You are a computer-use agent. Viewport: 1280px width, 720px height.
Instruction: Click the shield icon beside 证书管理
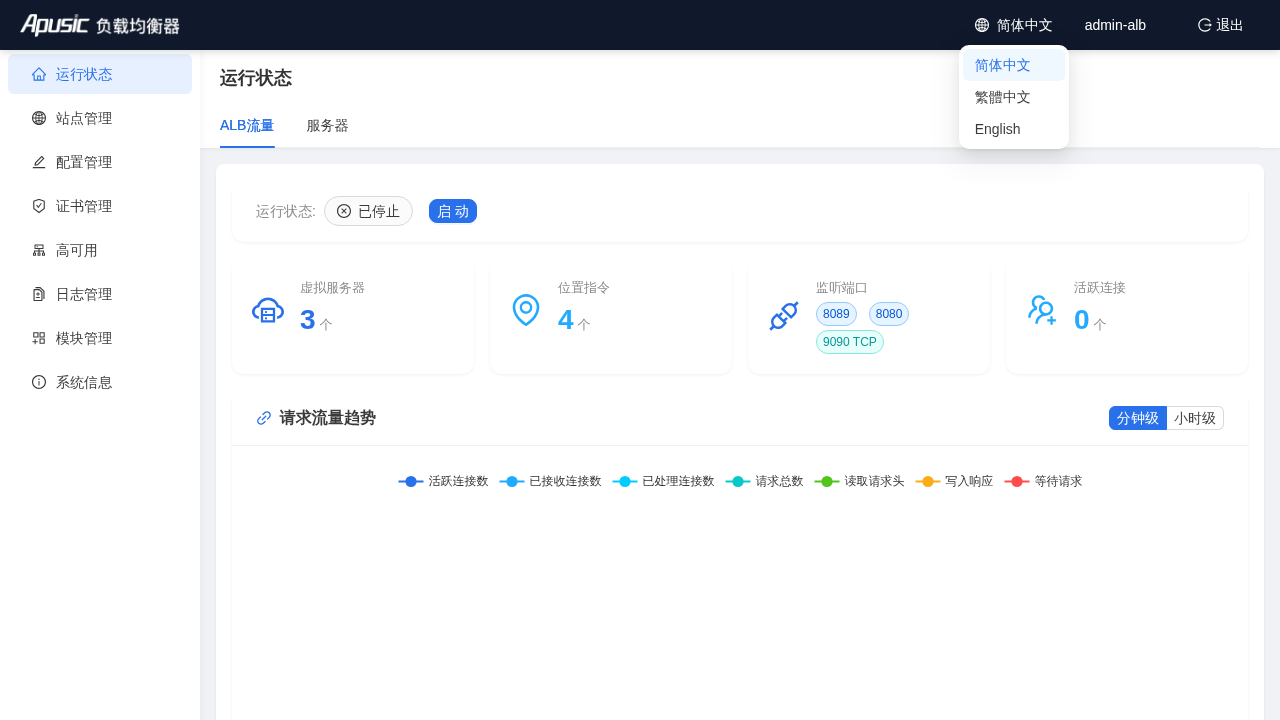(x=39, y=206)
